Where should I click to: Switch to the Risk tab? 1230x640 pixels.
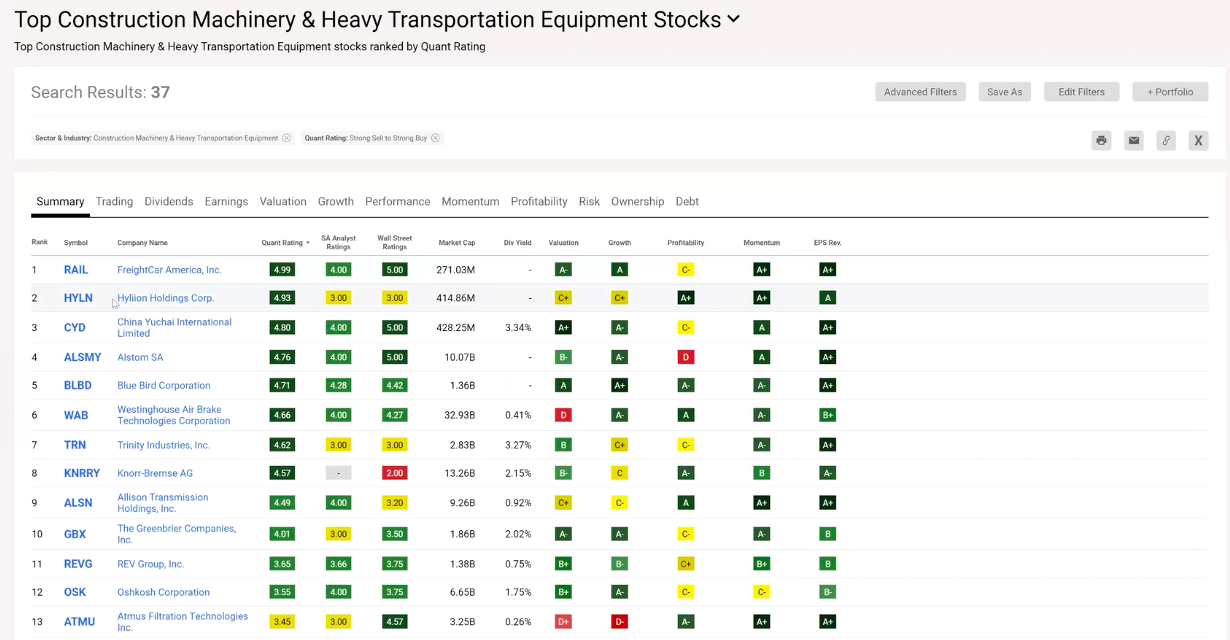[x=589, y=201]
